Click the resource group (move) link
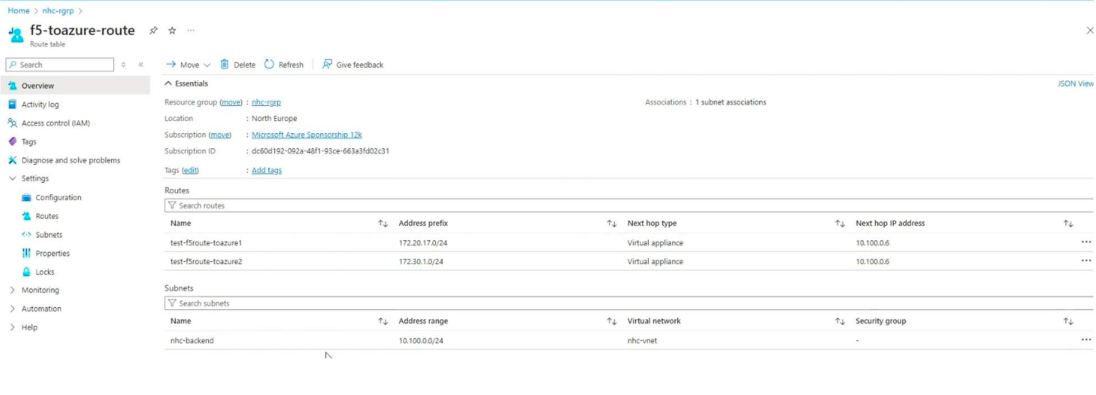Viewport: 1096px width, 395px height. click(231, 102)
